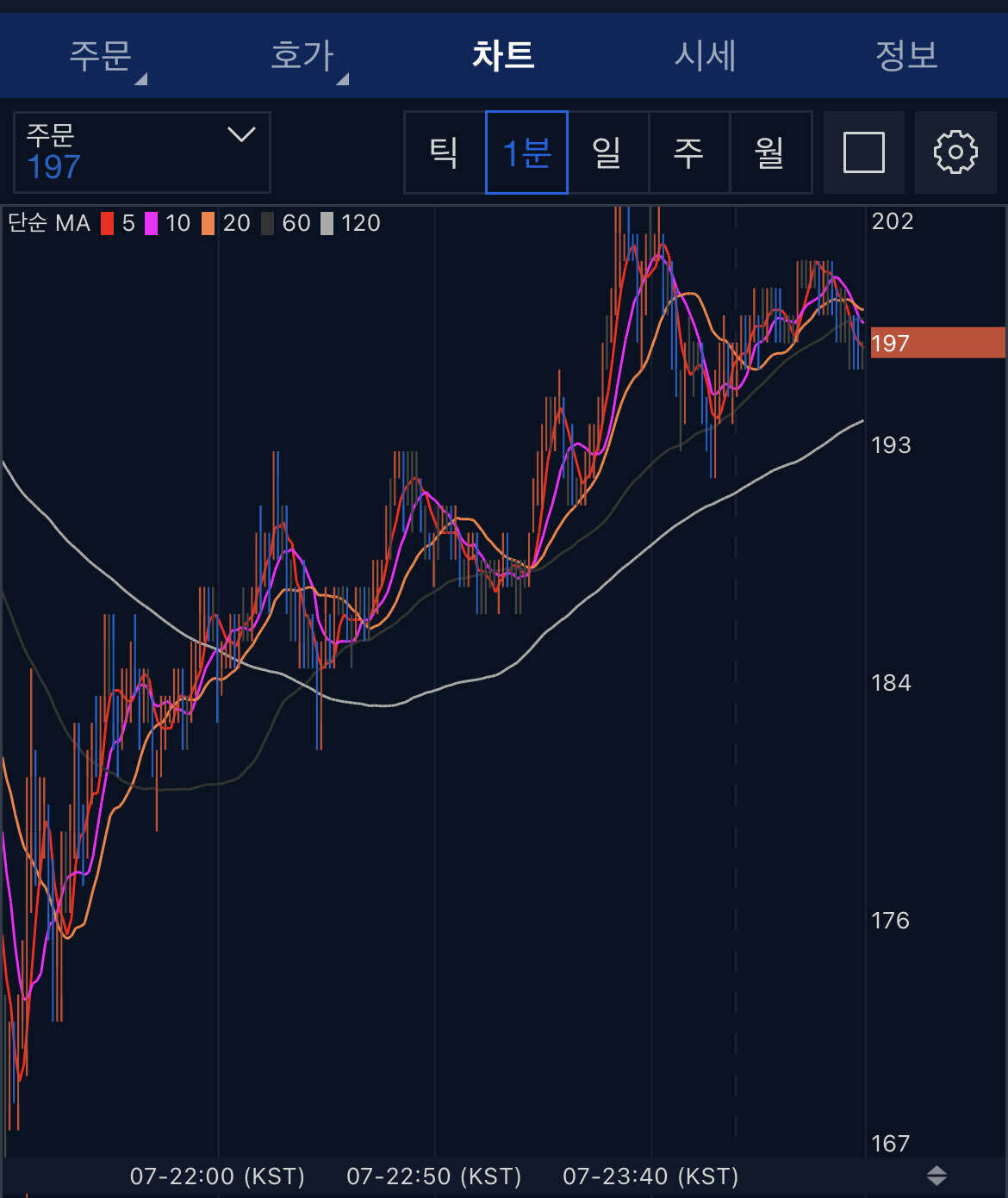Viewport: 1008px width, 1198px height.
Task: Open the 호가 tab submenu triangle
Action: (343, 79)
